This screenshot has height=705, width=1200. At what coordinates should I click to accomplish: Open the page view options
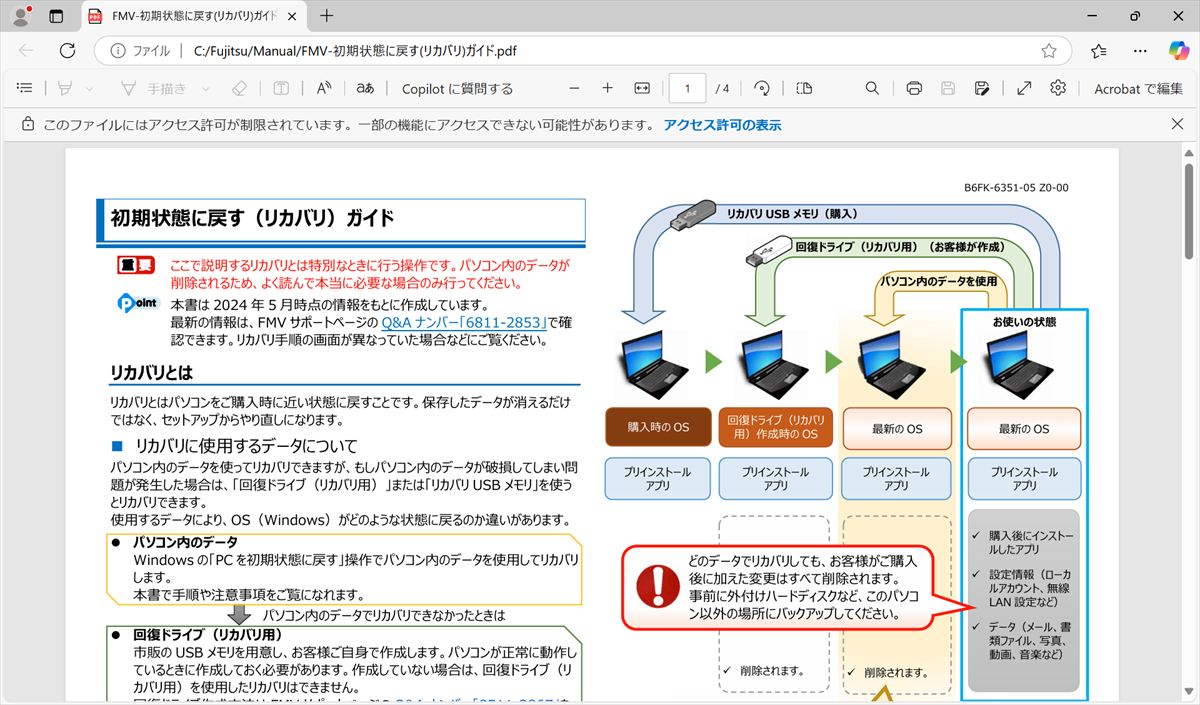804,88
